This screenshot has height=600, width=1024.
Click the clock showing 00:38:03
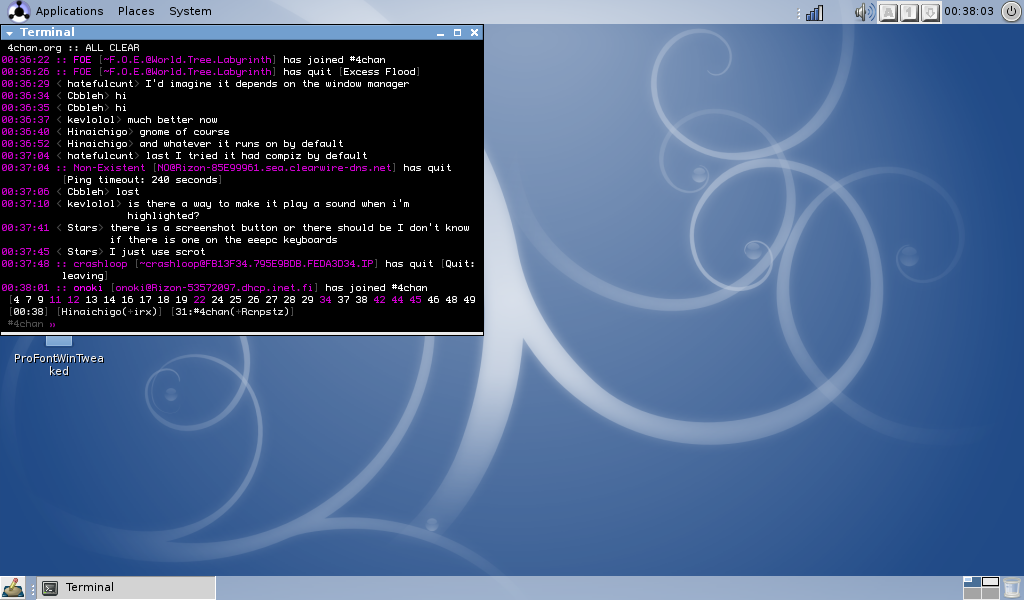click(x=969, y=11)
